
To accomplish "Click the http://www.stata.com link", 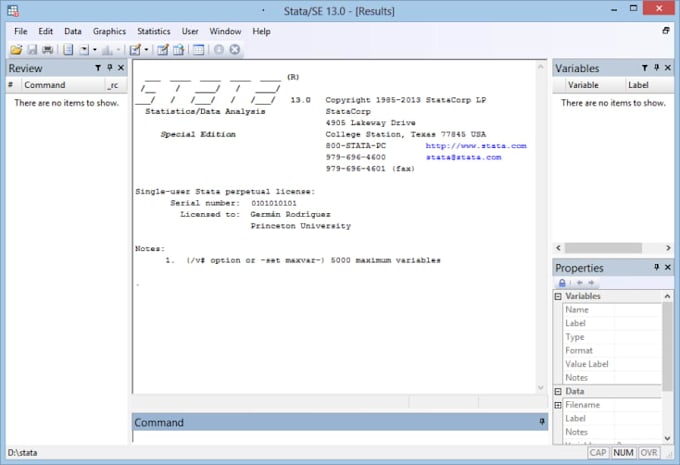I will (476, 146).
